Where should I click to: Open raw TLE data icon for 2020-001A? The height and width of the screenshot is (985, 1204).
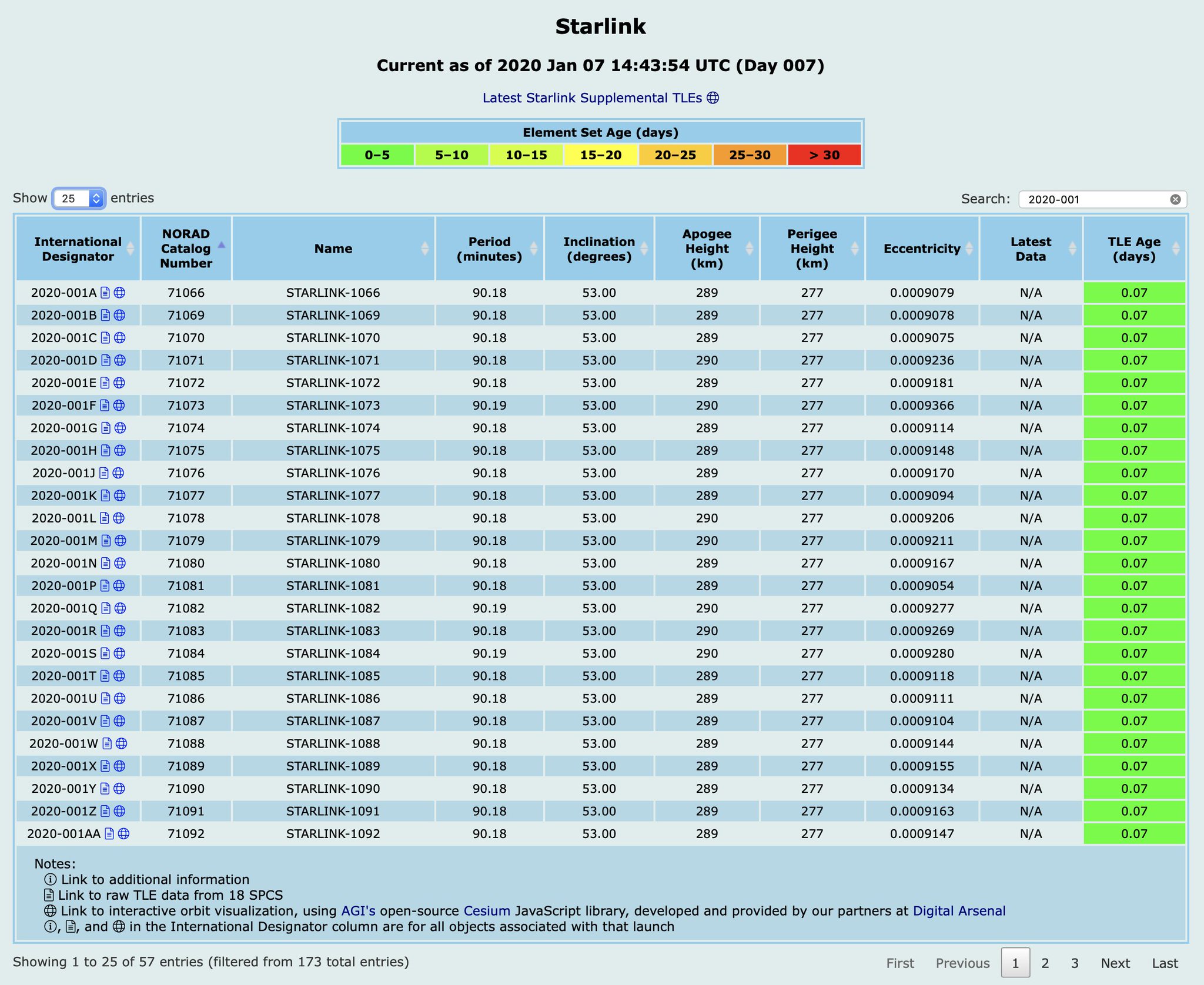pos(105,293)
